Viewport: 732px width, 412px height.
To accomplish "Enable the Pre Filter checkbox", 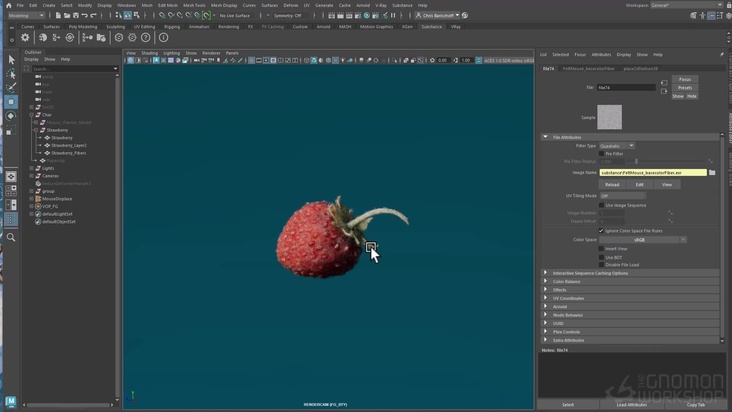I will [601, 154].
